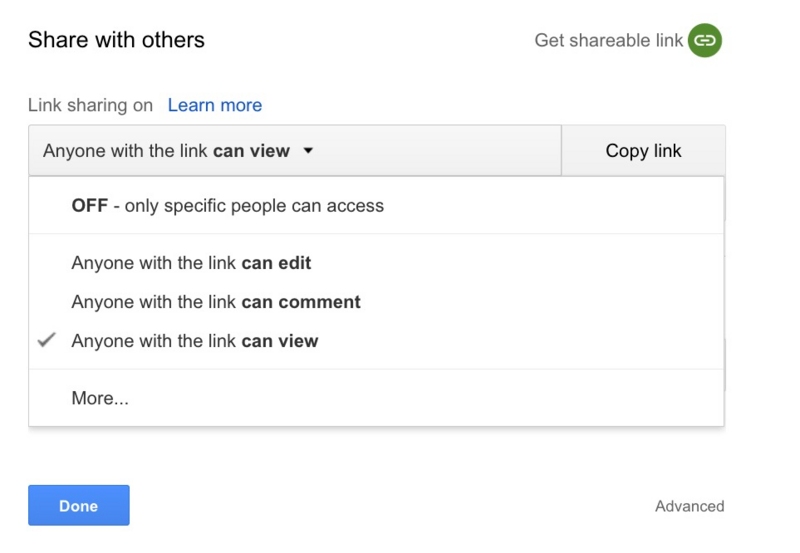Click the checkmark beside can view option
Screen dimensions: 800x553
click(x=46, y=341)
